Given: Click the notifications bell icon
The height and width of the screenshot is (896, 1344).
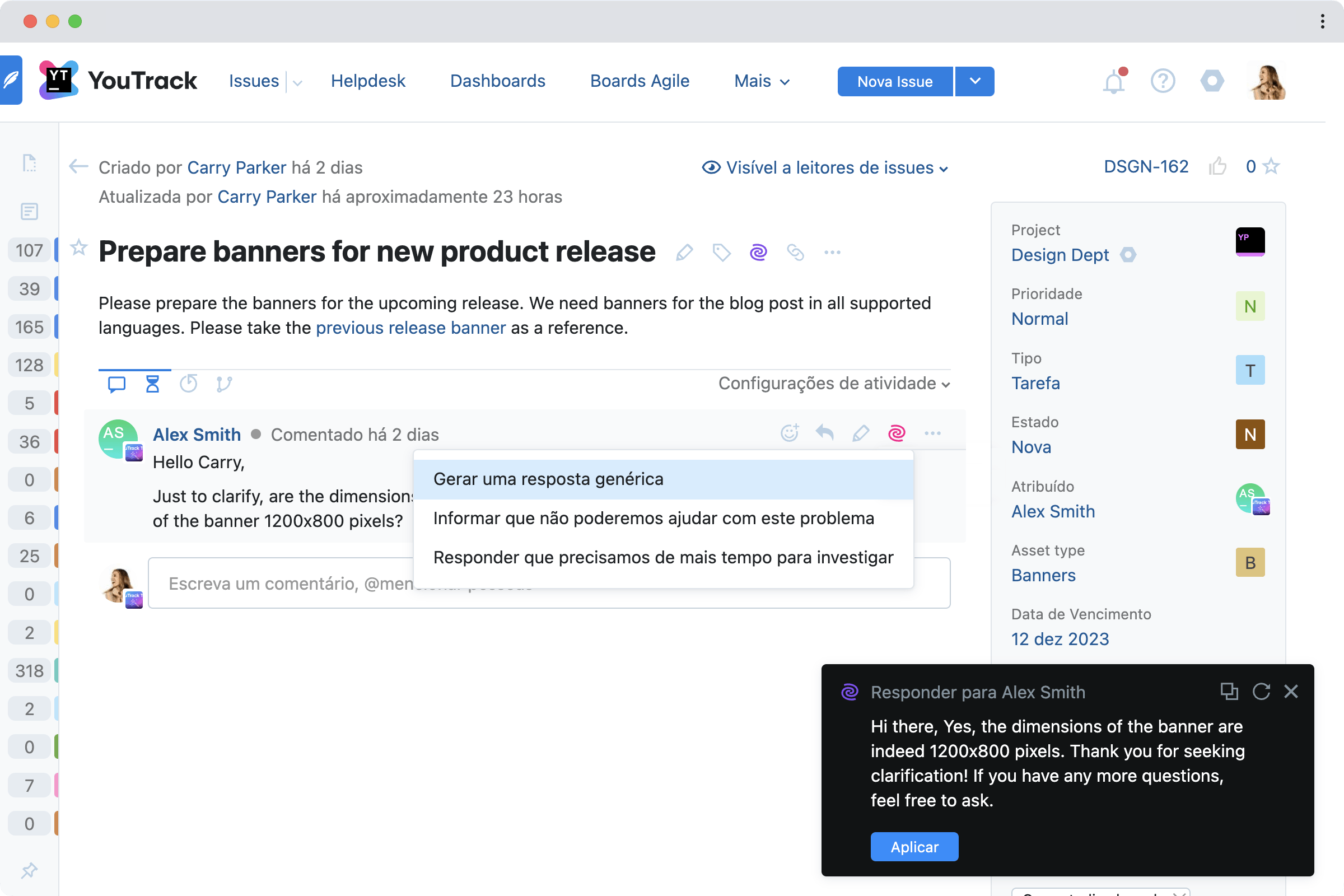Looking at the screenshot, I should coord(1113,82).
